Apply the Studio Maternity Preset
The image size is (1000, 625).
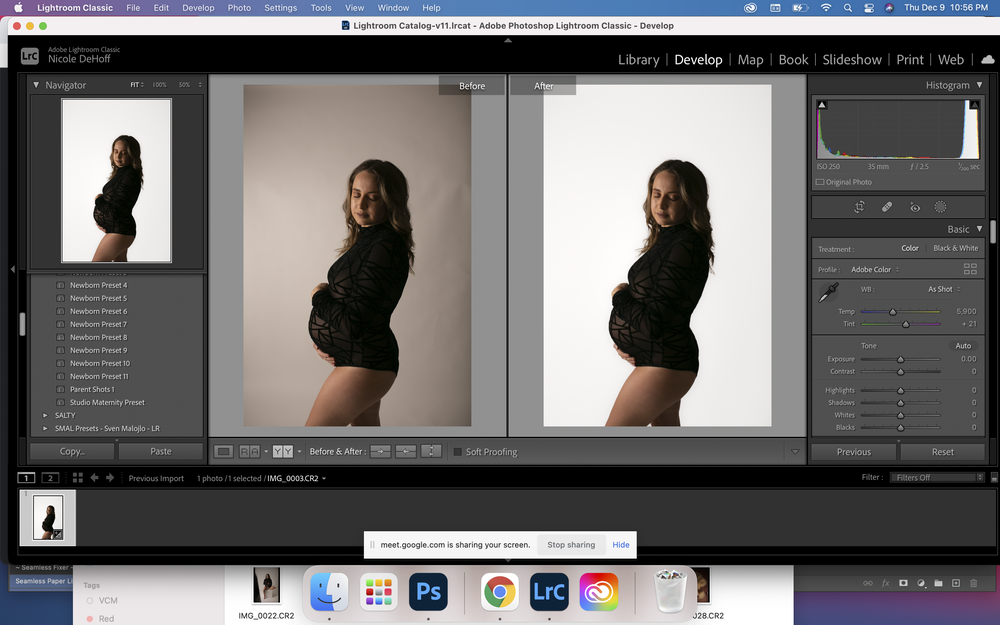[107, 402]
